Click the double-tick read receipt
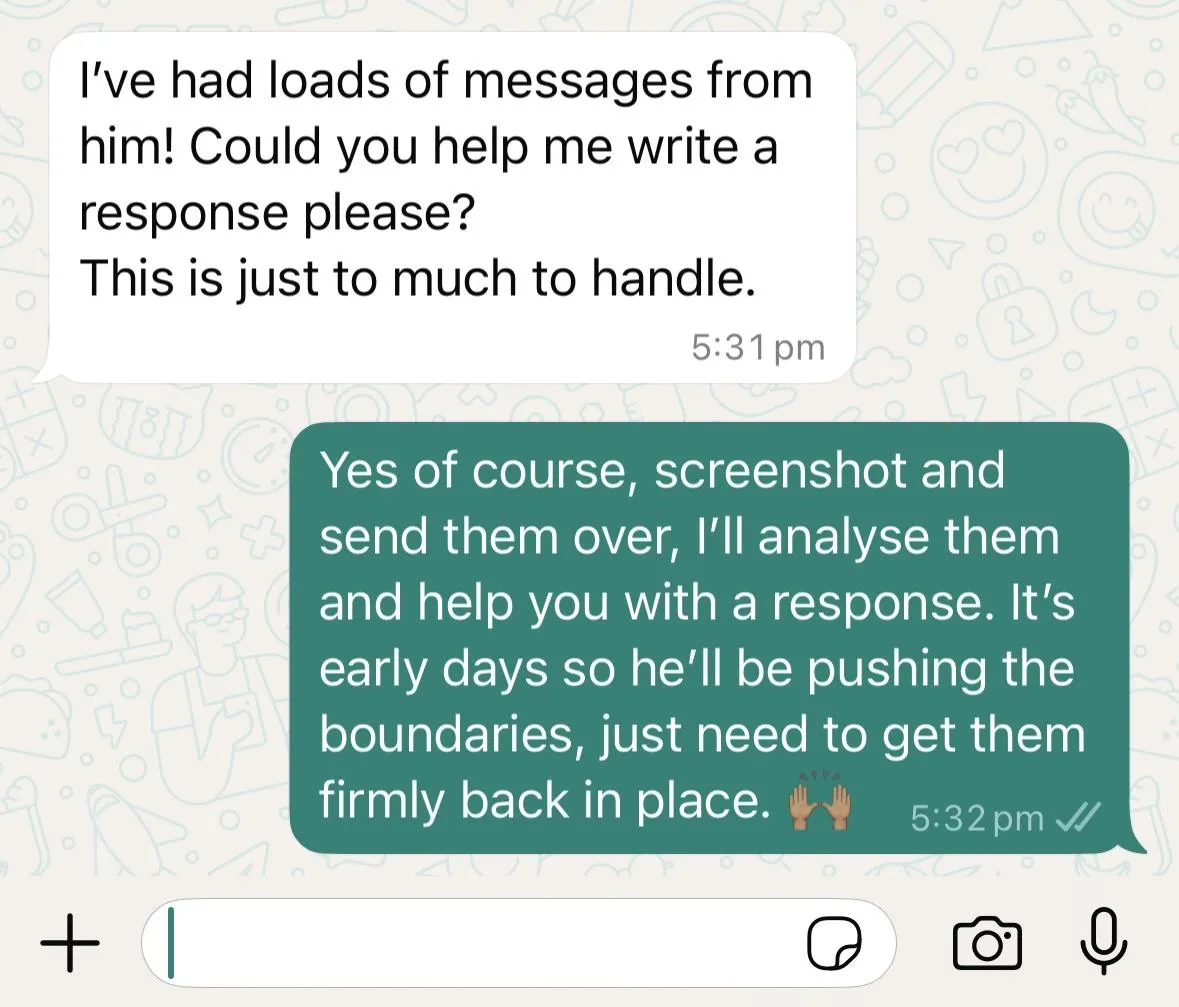 pos(1077,817)
